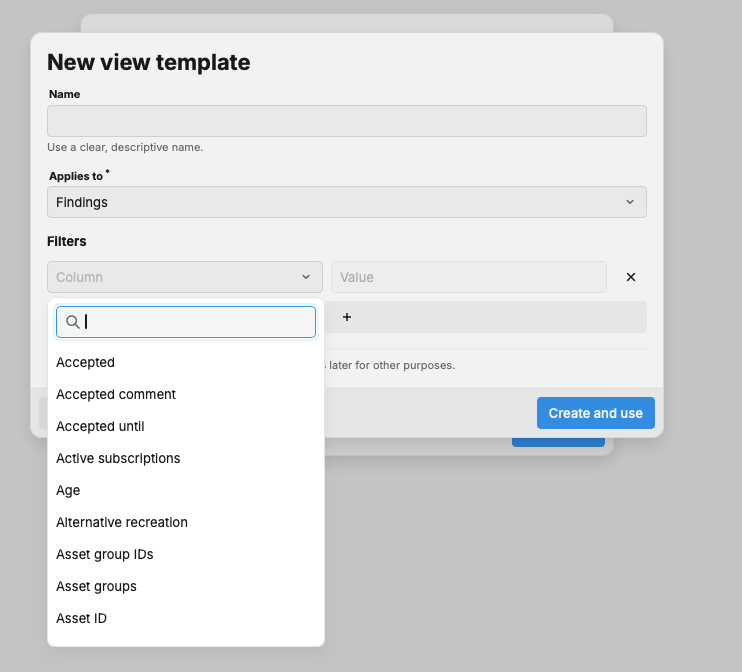
Task: Choose Accepted comment option
Action: click(x=116, y=394)
